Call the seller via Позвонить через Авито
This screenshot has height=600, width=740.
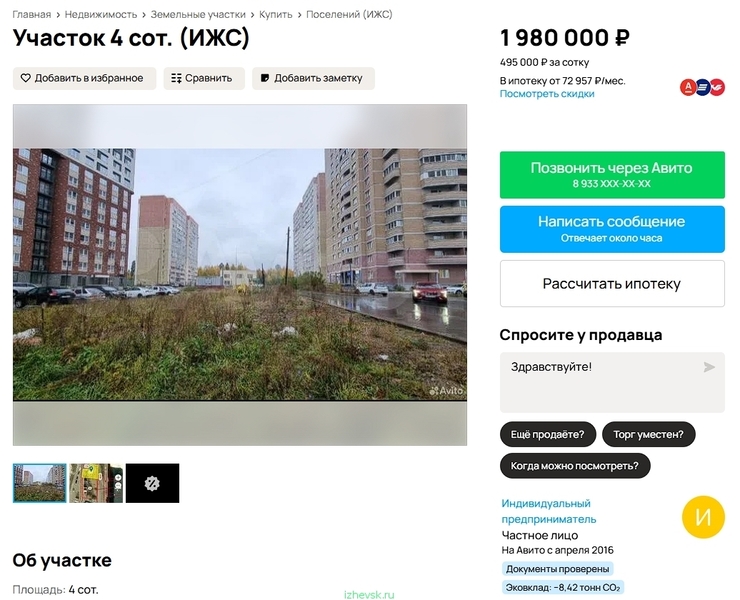coord(612,175)
